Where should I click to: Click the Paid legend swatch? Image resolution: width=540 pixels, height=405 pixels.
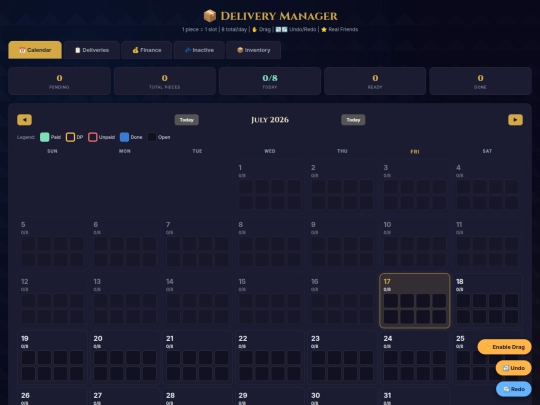click(45, 137)
